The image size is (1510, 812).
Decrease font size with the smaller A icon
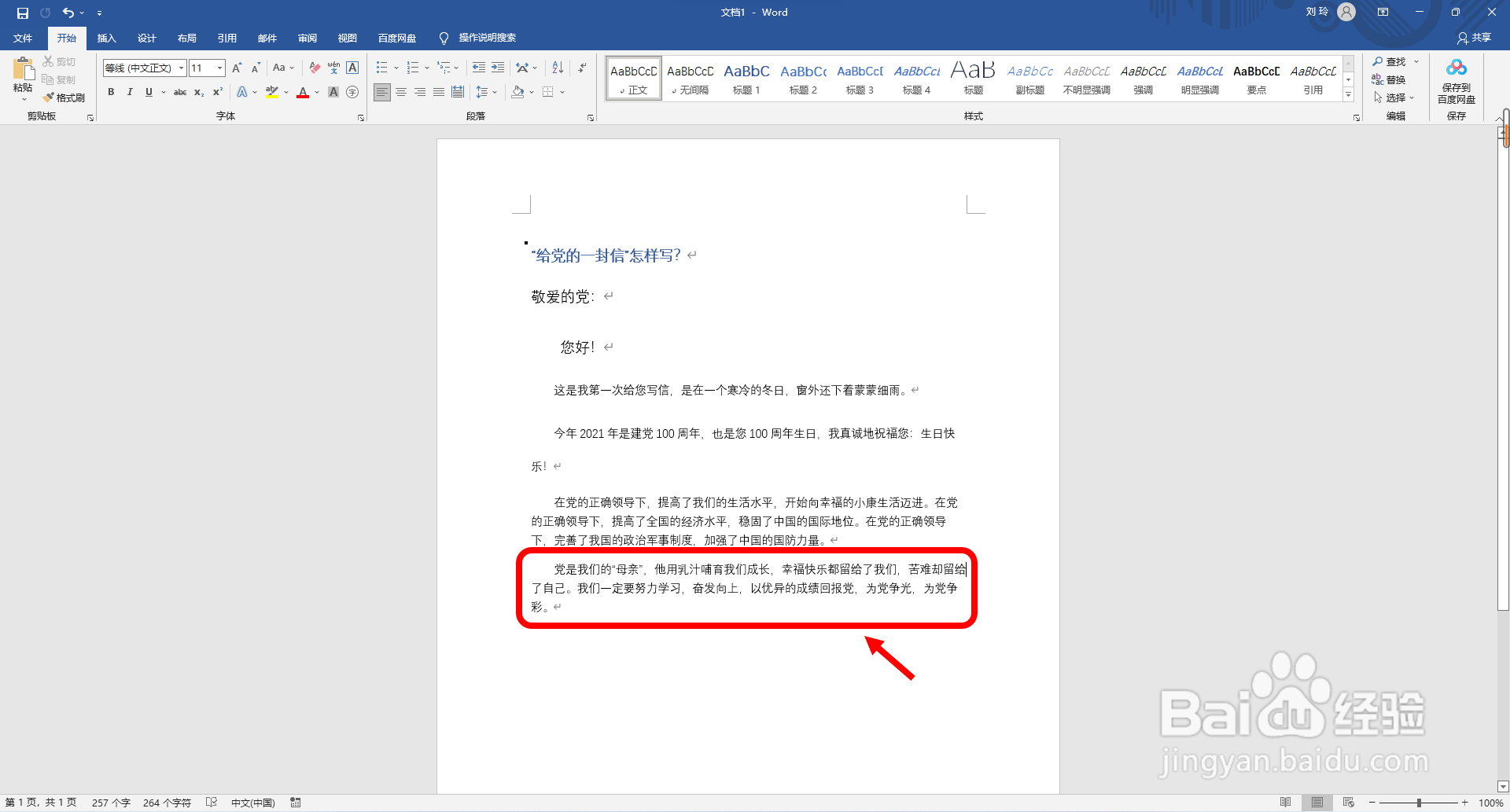[256, 68]
